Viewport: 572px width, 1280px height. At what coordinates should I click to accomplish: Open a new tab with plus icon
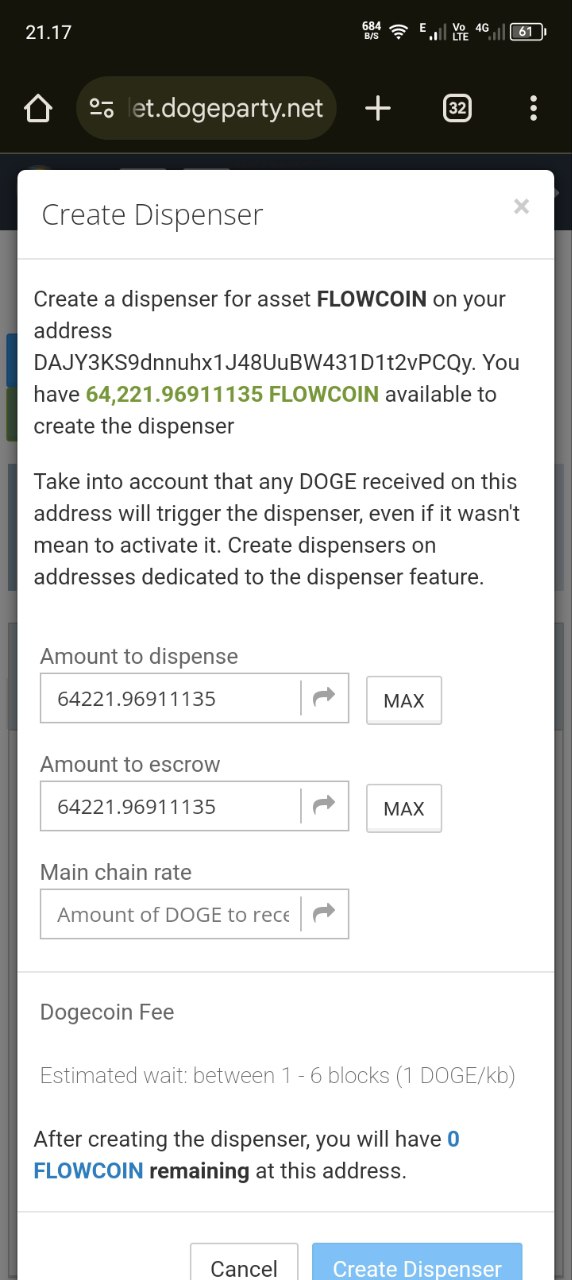pos(378,108)
